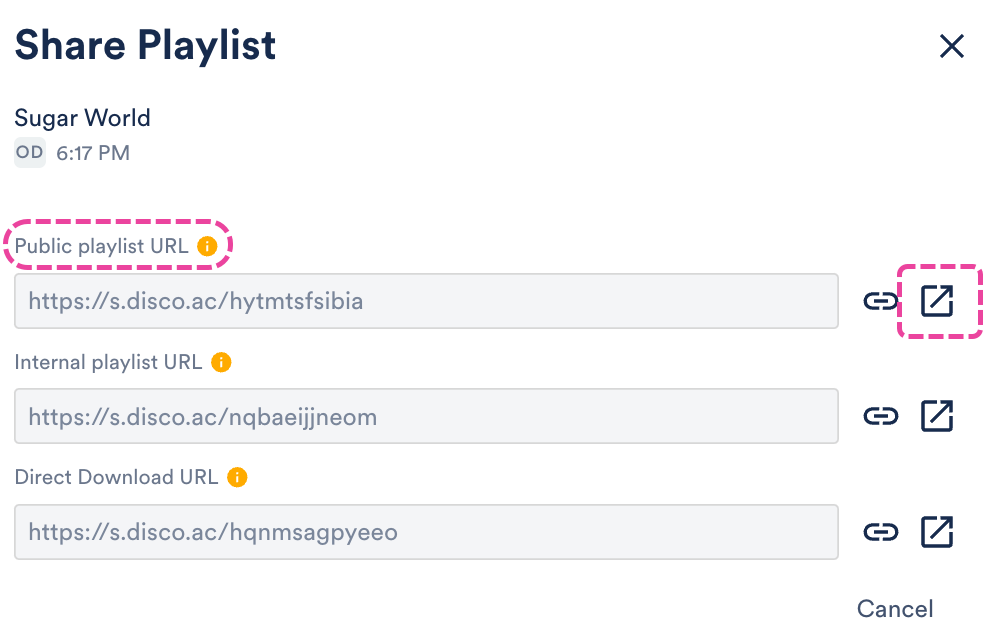This screenshot has width=994, height=634.
Task: Click the Sugar World playlist name
Action: point(83,118)
